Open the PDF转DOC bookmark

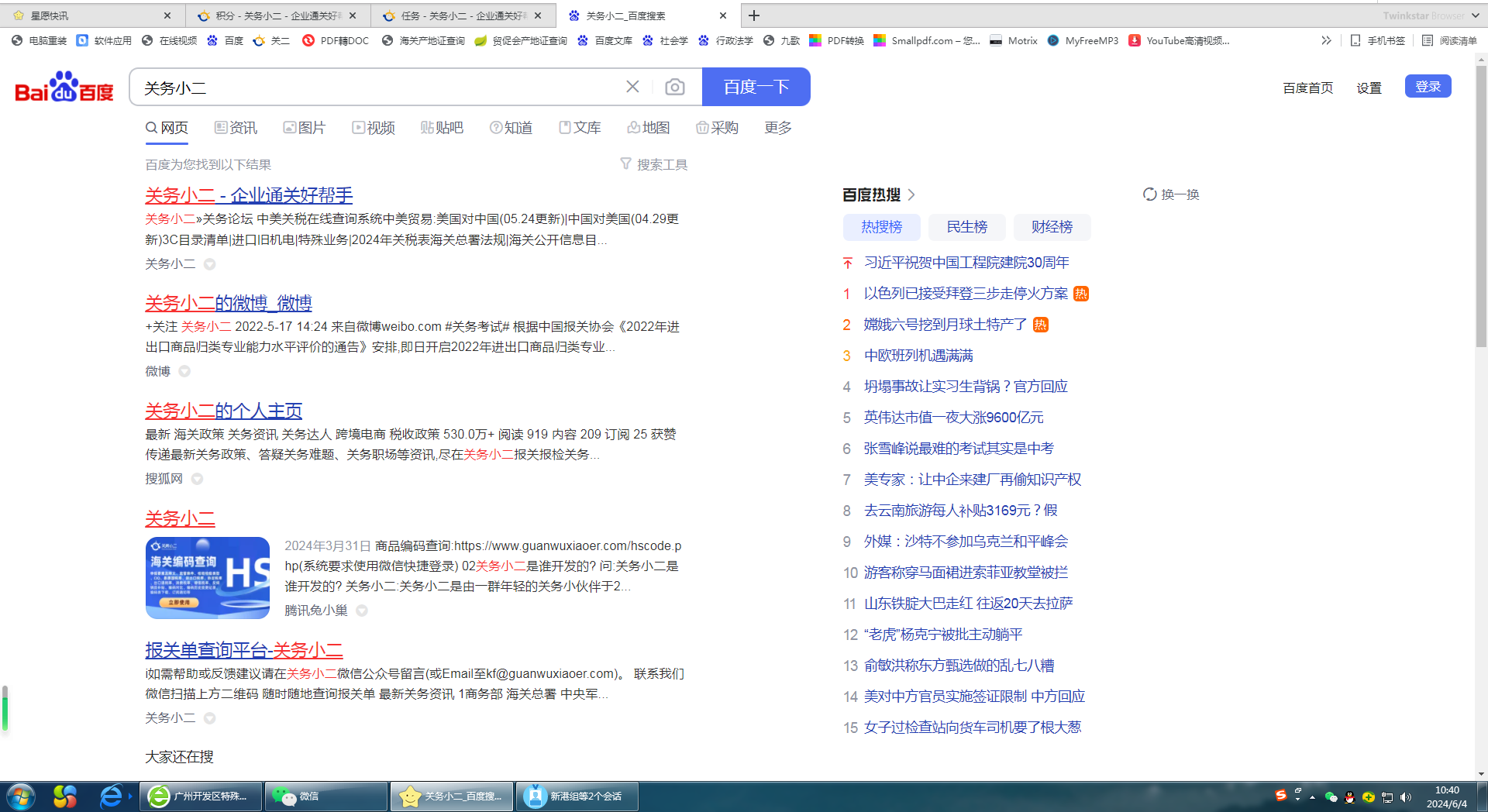(336, 40)
